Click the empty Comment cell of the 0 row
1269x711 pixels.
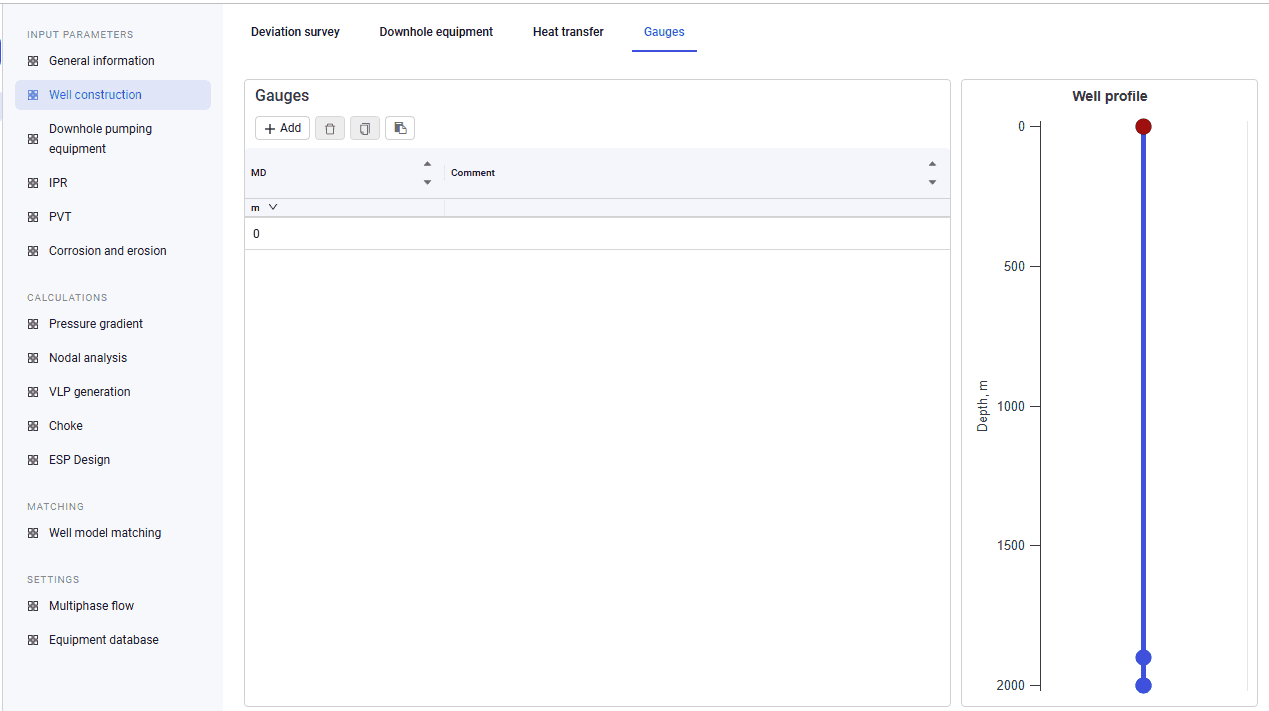(697, 234)
